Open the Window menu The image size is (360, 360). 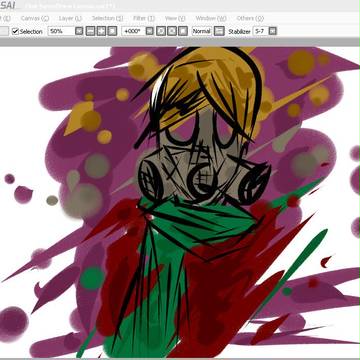pos(211,18)
